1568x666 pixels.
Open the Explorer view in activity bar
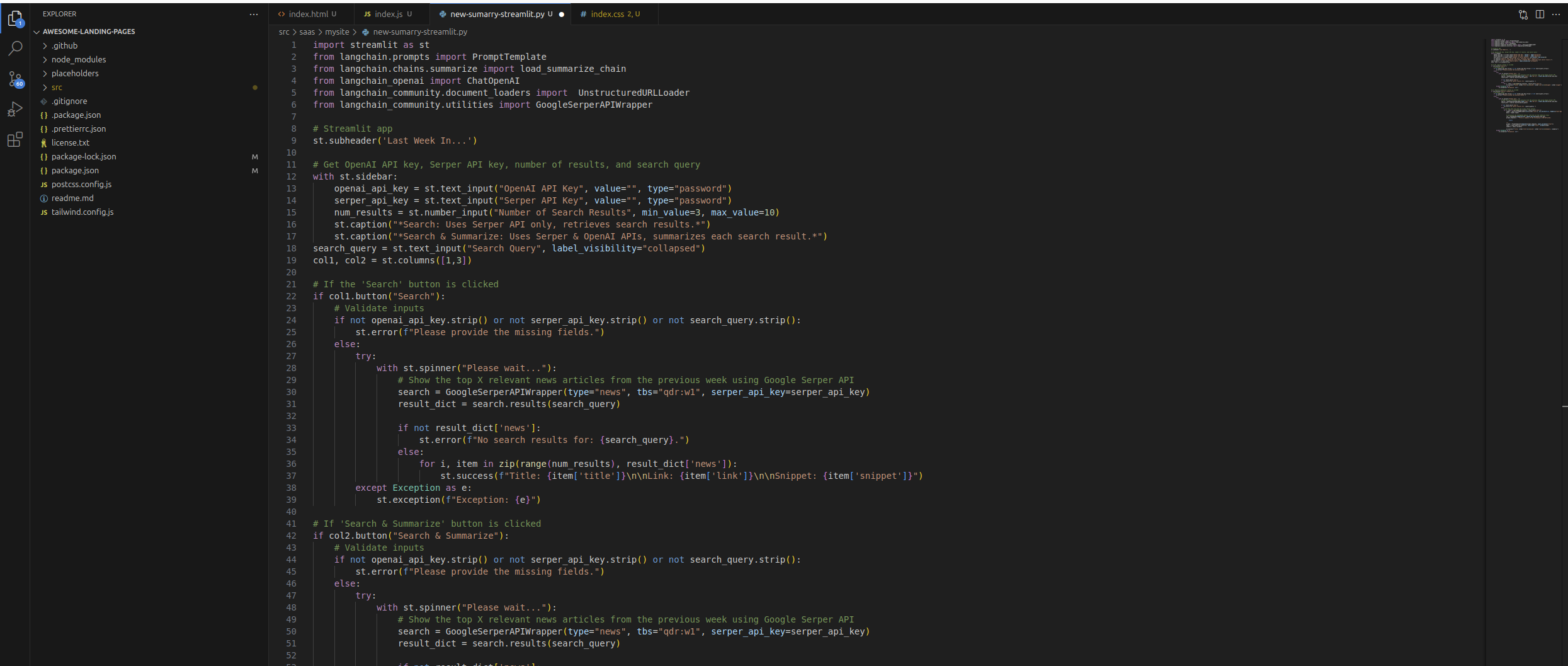[x=15, y=19]
